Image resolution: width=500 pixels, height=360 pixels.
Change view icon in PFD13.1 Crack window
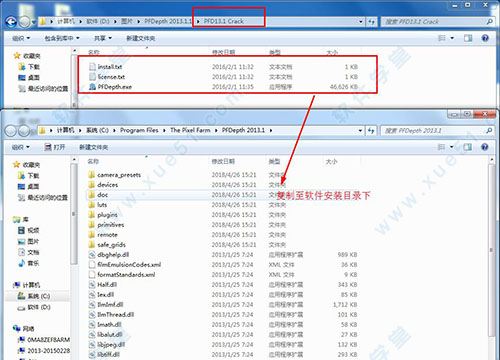[442, 38]
